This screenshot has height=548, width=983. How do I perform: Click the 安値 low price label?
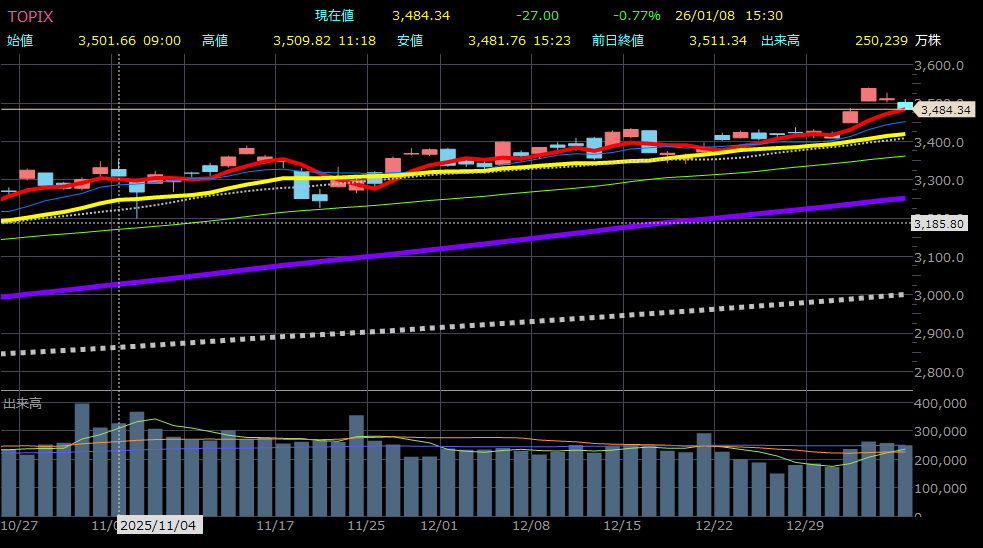(410, 41)
